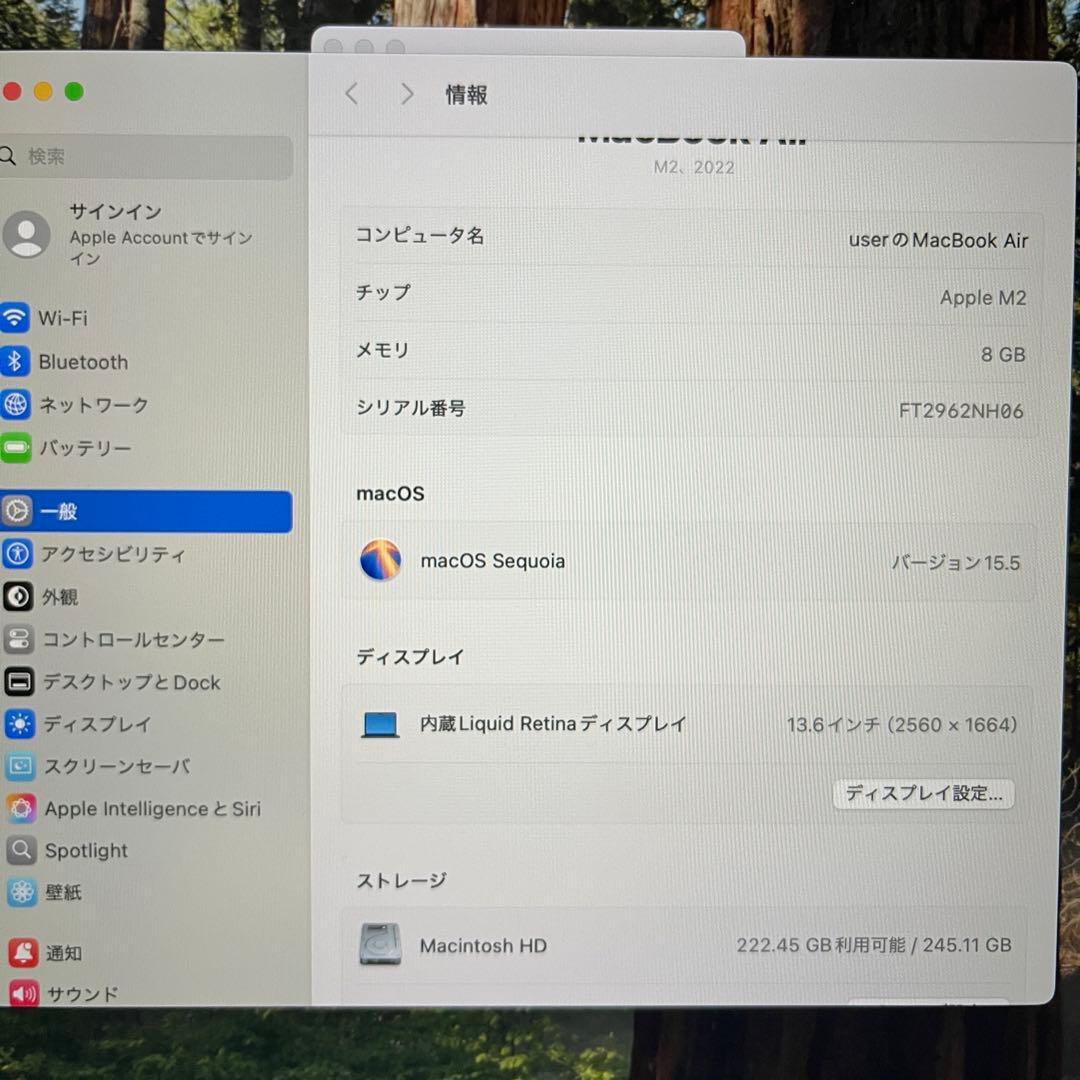Select the 外観 appearance icon
The height and width of the screenshot is (1080, 1080).
tap(16, 597)
